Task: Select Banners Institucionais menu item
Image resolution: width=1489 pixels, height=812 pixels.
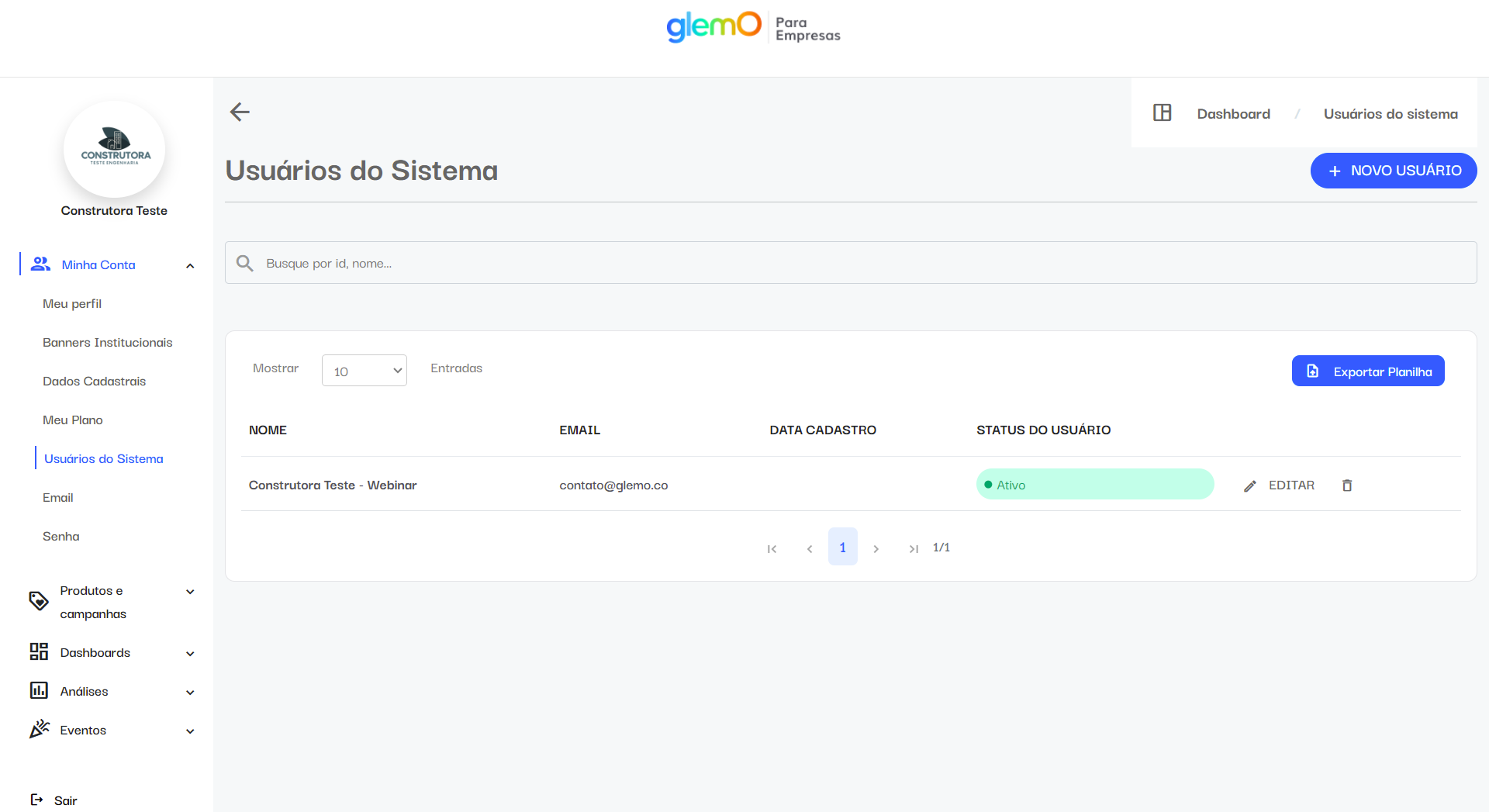Action: [108, 343]
